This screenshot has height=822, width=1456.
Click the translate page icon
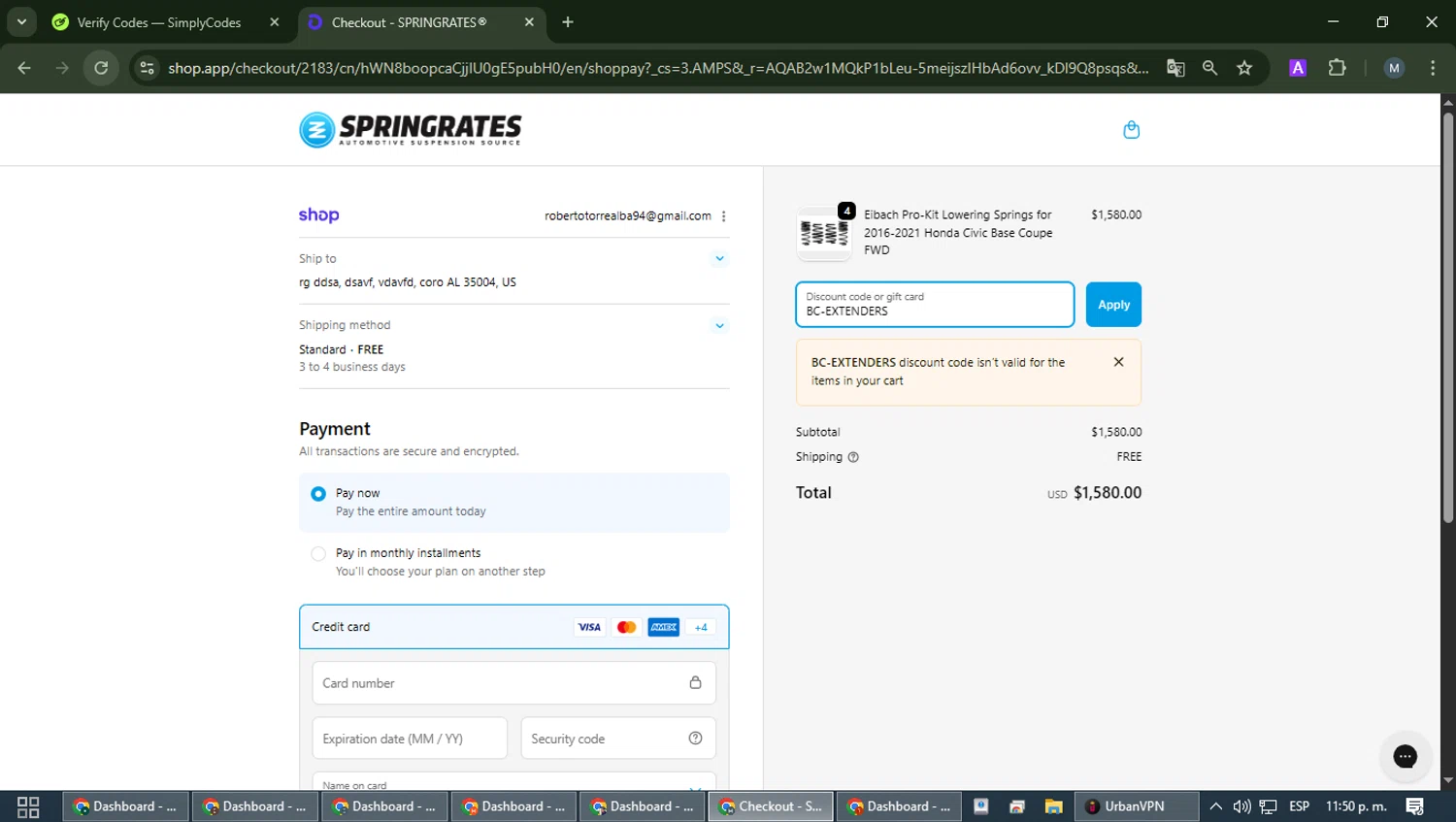click(1175, 68)
